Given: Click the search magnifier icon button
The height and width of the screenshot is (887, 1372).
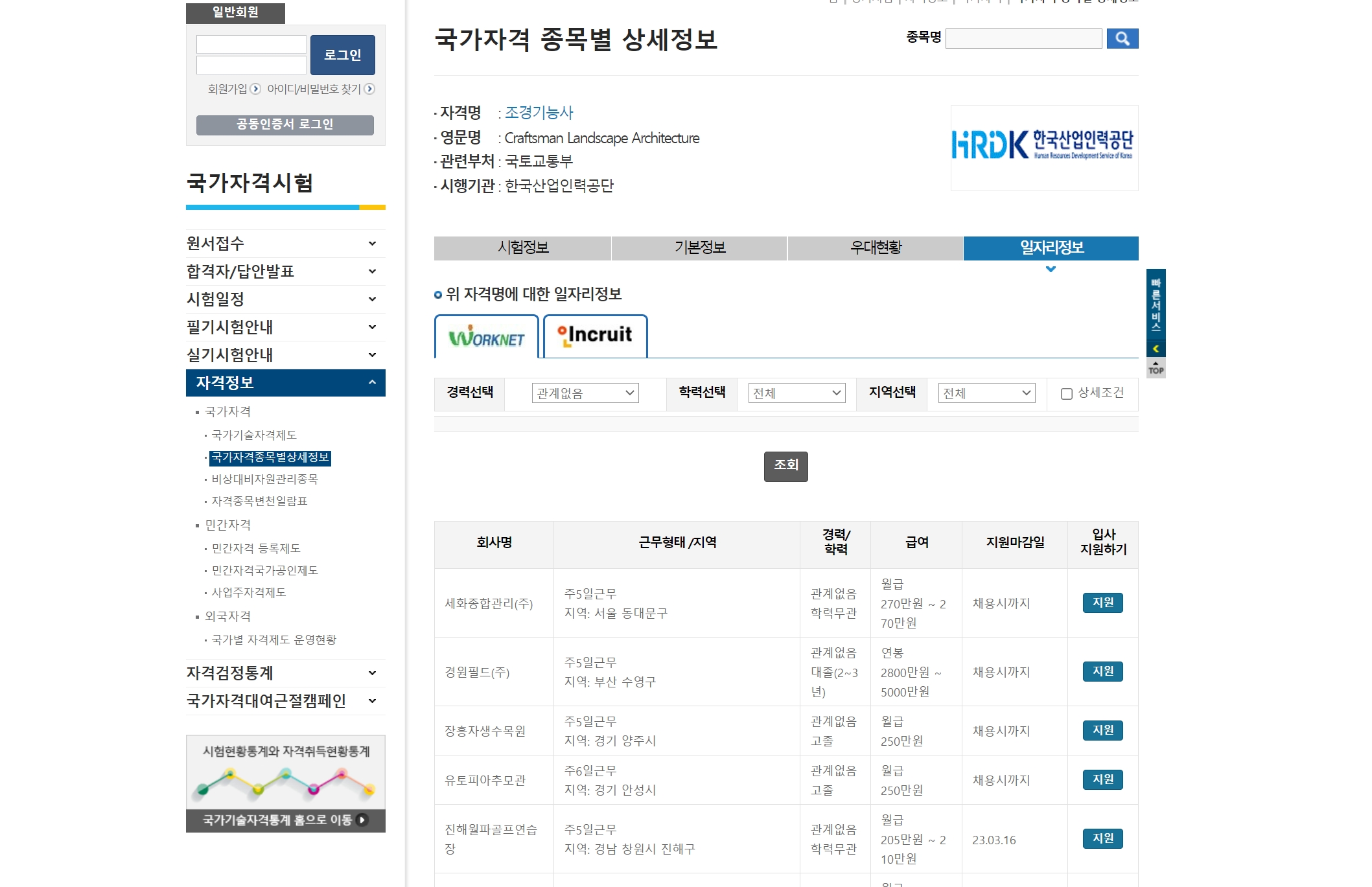Looking at the screenshot, I should point(1122,39).
